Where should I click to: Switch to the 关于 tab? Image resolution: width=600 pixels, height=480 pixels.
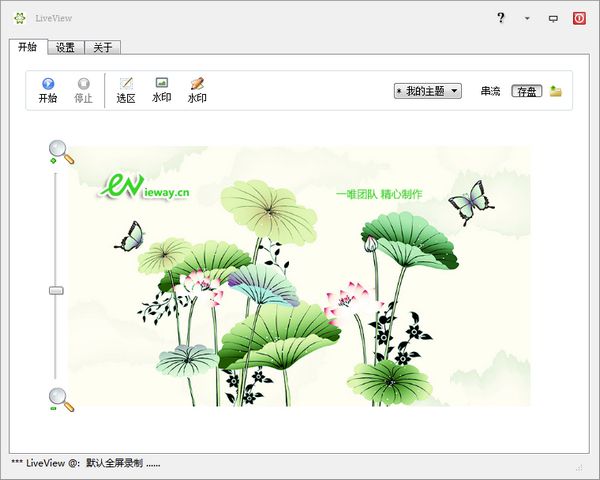102,47
